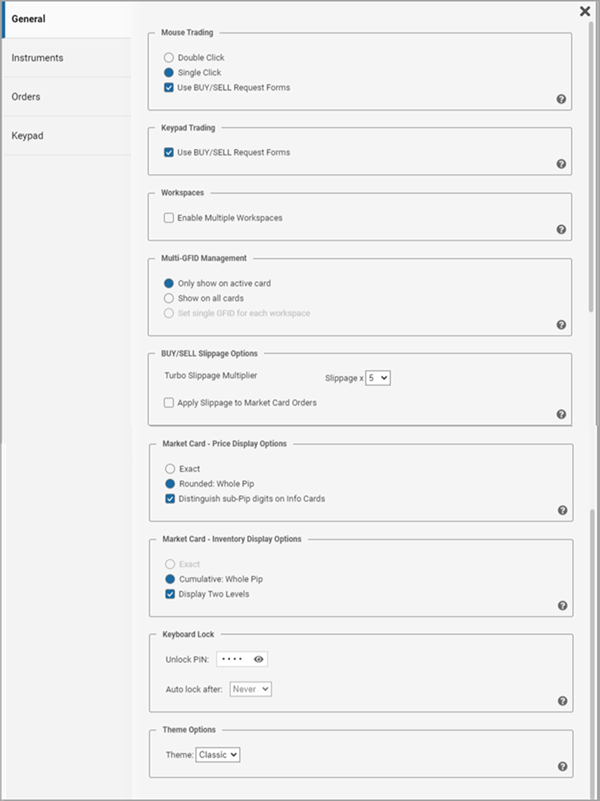Expand the Auto lock after dropdown

pos(251,689)
